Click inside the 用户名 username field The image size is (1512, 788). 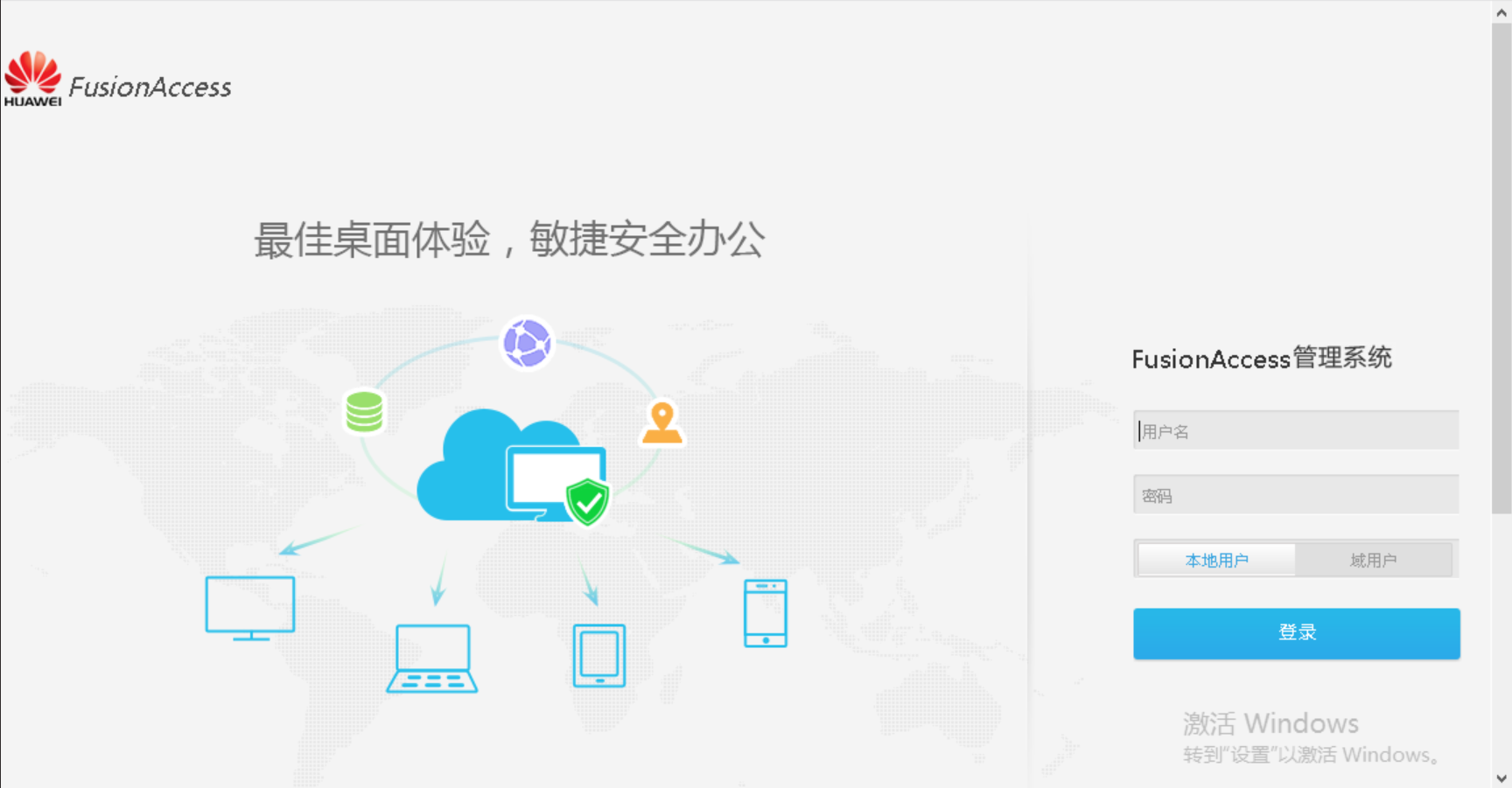(1295, 430)
